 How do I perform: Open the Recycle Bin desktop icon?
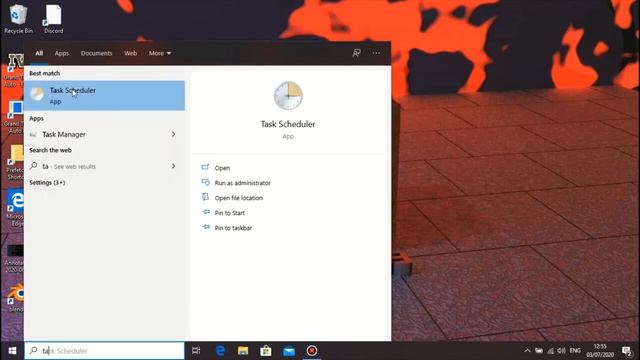click(x=18, y=19)
